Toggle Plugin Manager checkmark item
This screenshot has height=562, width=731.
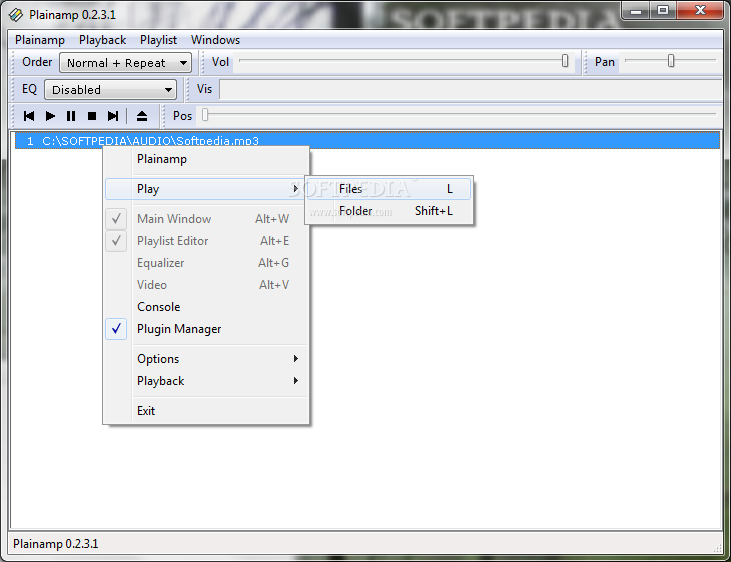(x=206, y=329)
